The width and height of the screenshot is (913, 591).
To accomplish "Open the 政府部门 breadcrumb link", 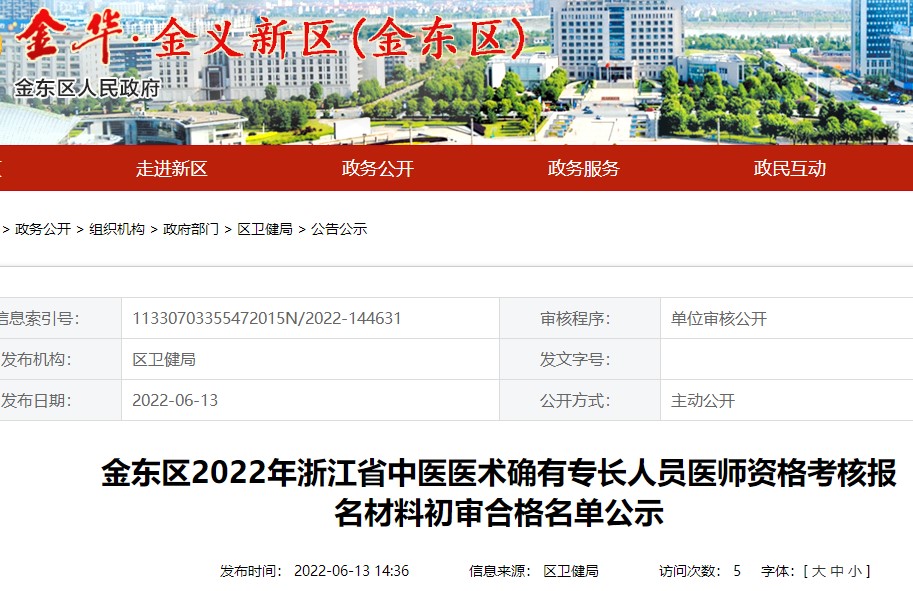I will point(191,229).
